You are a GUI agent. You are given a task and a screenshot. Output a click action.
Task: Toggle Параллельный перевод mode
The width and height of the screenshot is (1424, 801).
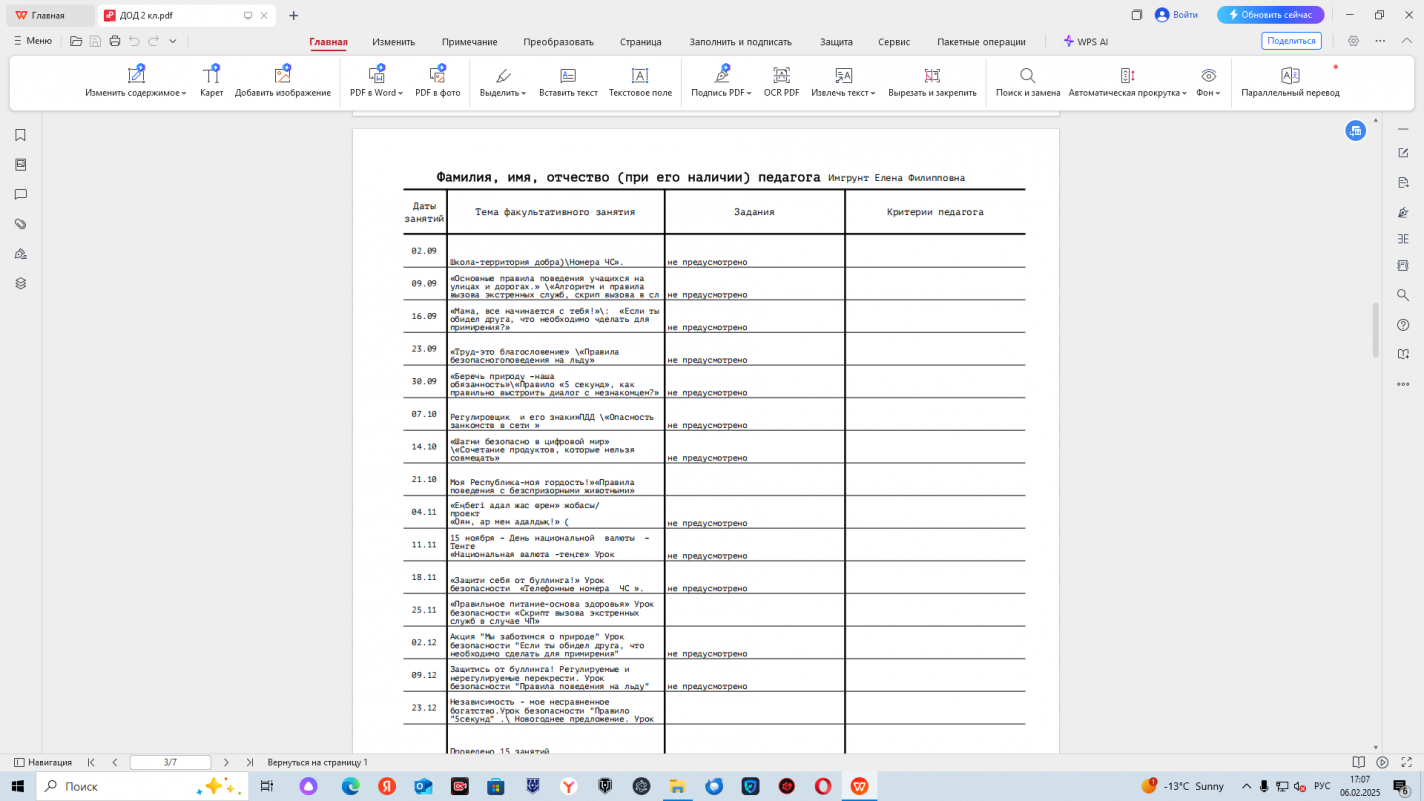pyautogui.click(x=1290, y=76)
